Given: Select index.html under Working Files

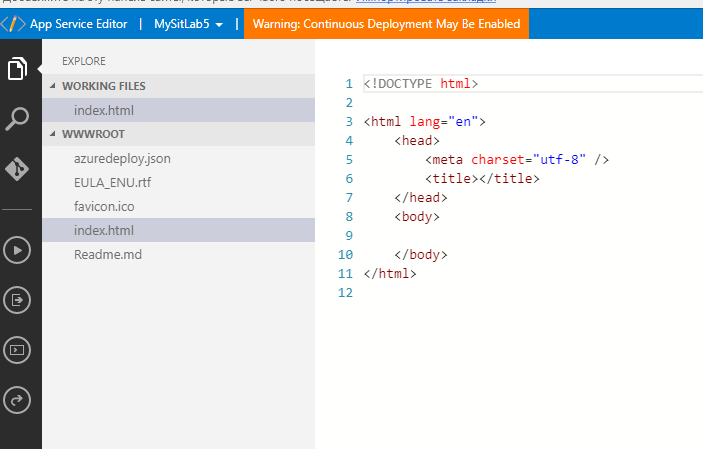Looking at the screenshot, I should pyautogui.click(x=178, y=110).
